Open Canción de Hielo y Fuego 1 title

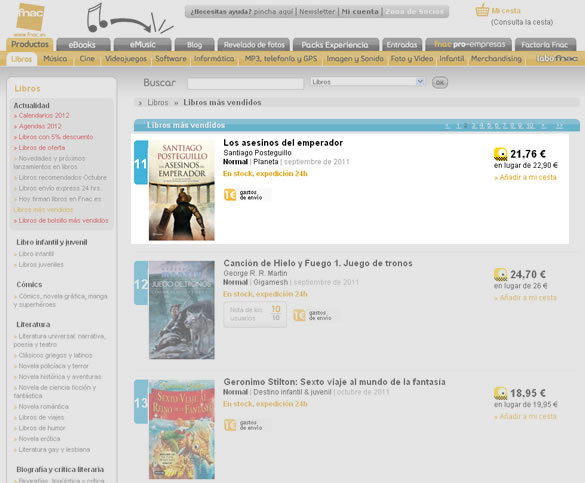(318, 263)
